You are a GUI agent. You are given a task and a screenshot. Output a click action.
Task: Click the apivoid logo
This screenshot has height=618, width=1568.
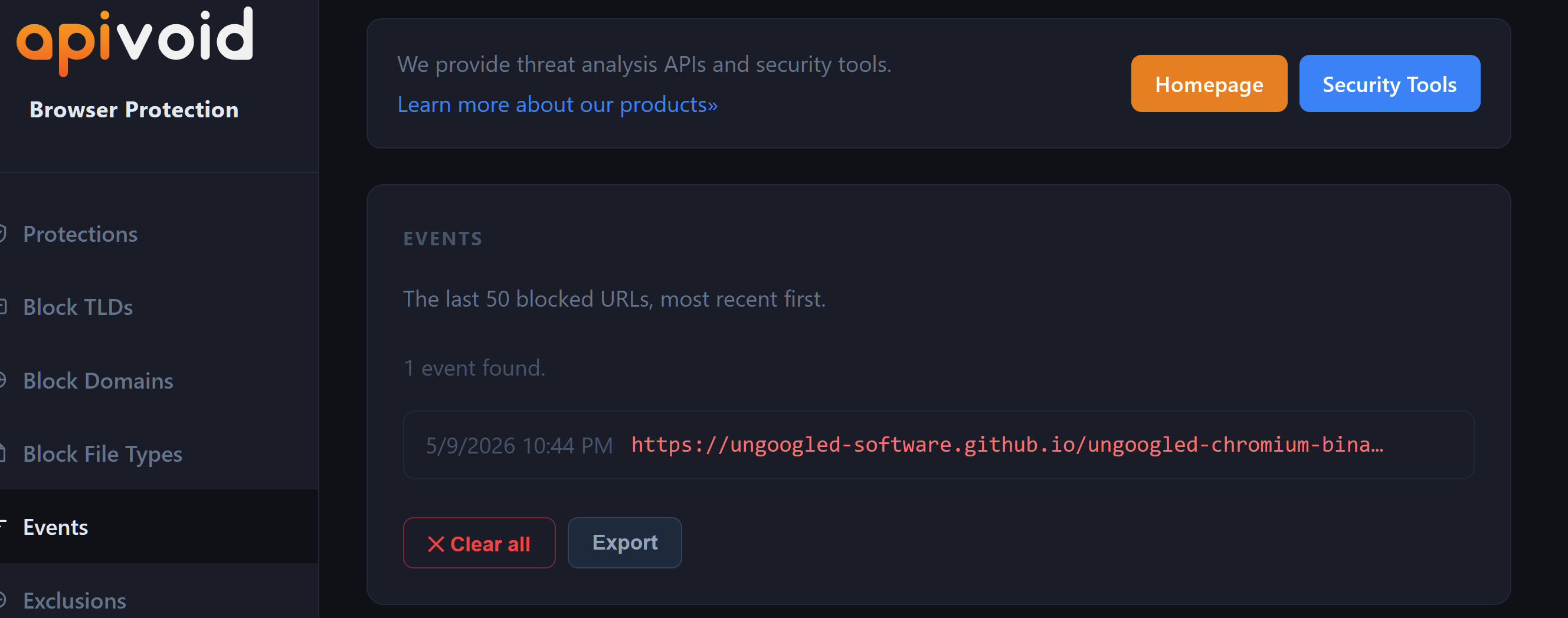[x=135, y=41]
